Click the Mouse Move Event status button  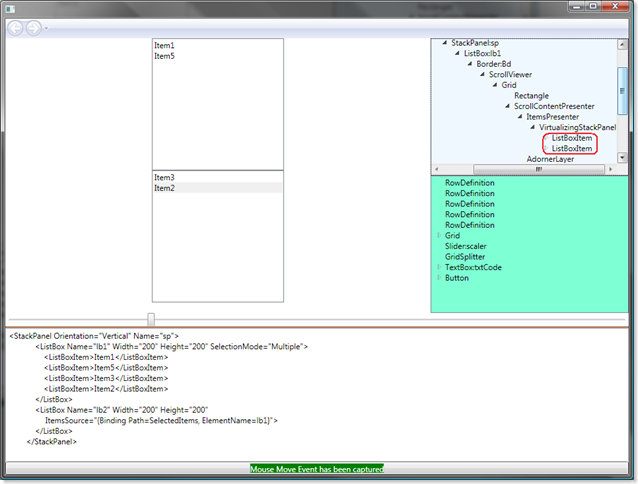pos(317,469)
